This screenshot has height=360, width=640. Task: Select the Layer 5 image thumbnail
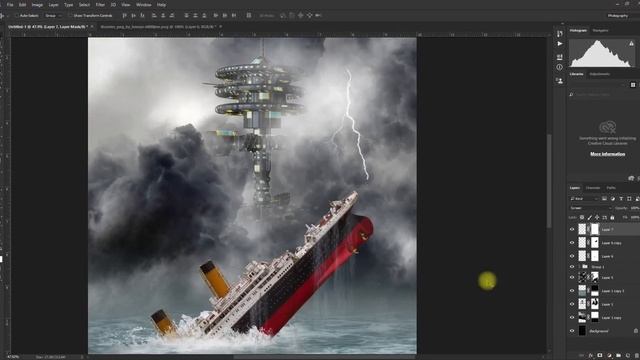[582, 278]
